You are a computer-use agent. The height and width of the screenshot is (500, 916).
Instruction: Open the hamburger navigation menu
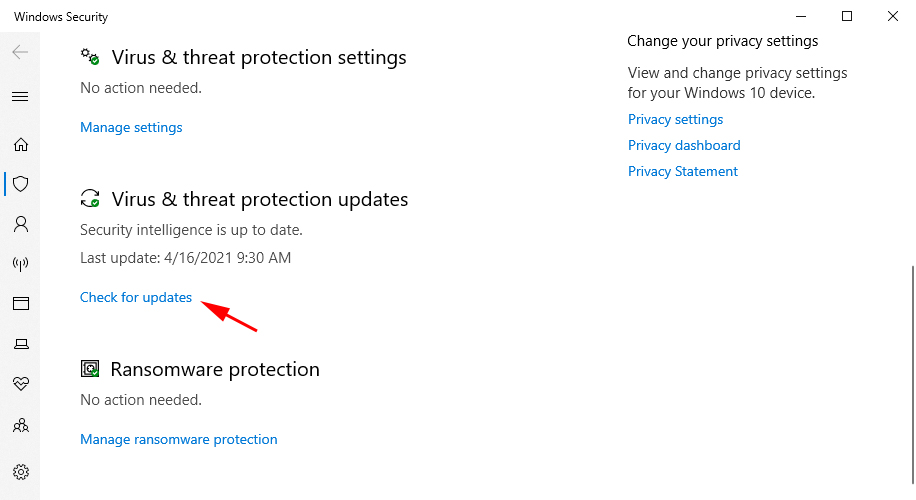tap(20, 96)
